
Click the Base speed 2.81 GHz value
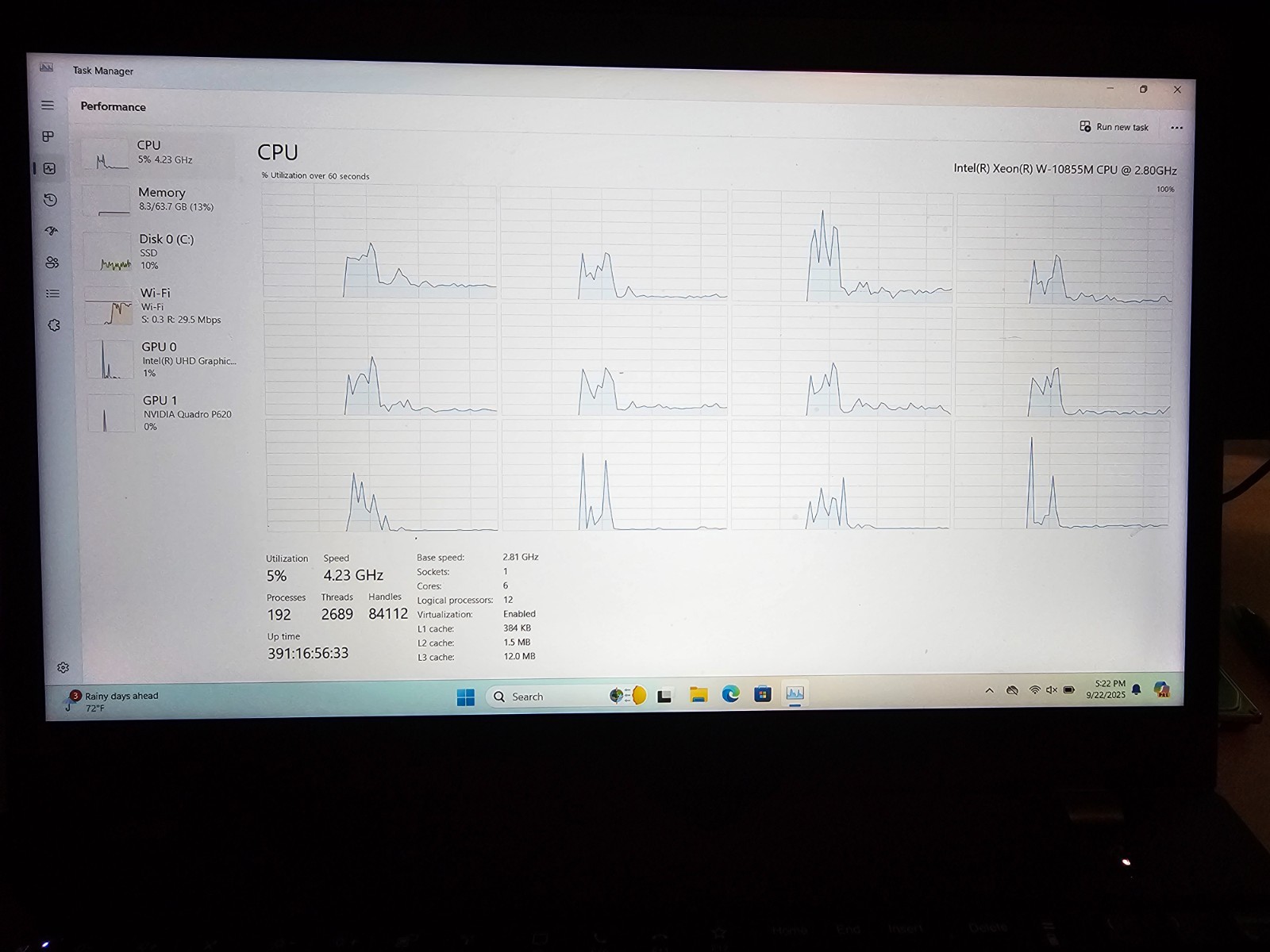521,557
